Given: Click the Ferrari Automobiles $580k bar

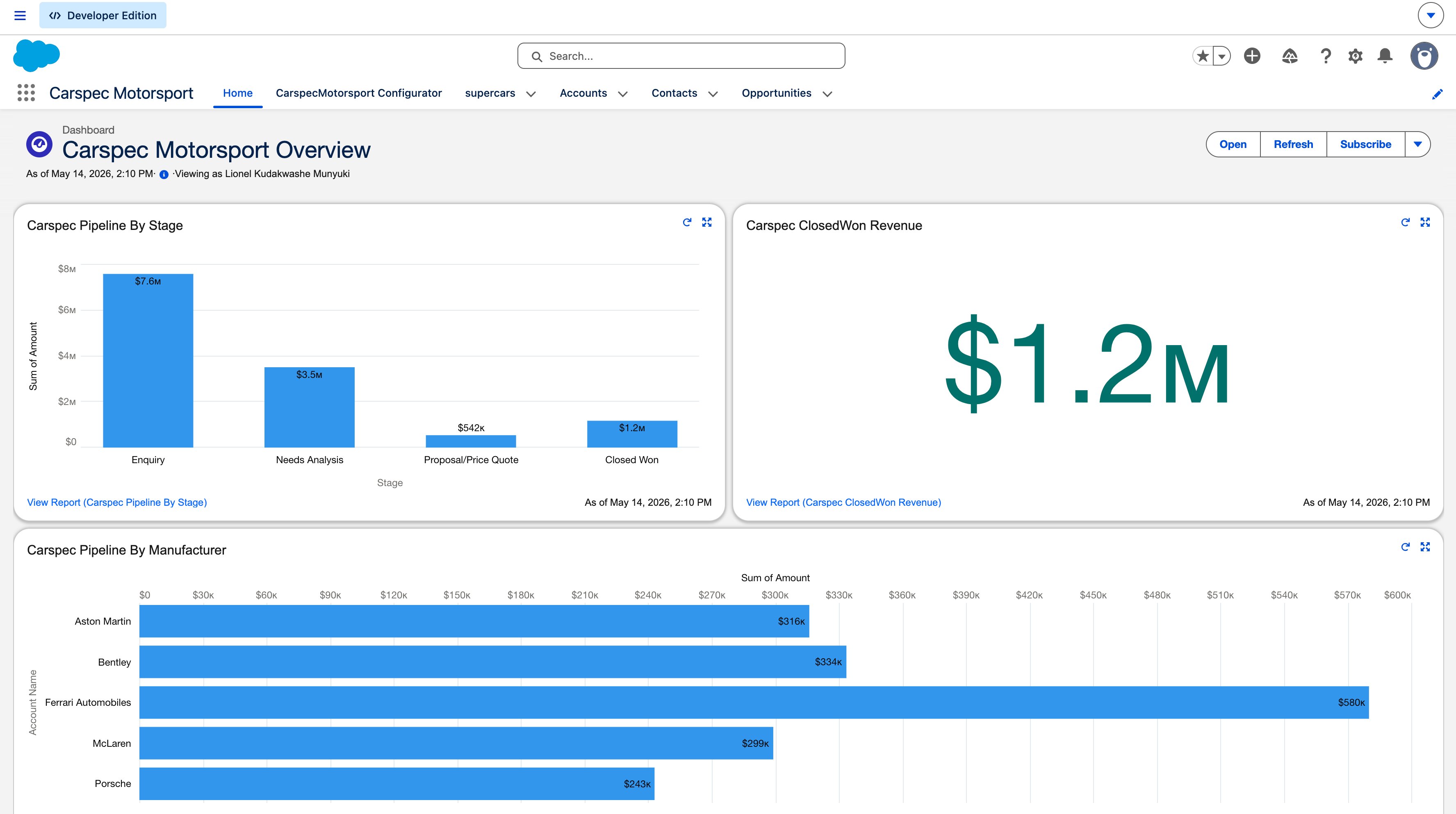Looking at the screenshot, I should coord(754,703).
